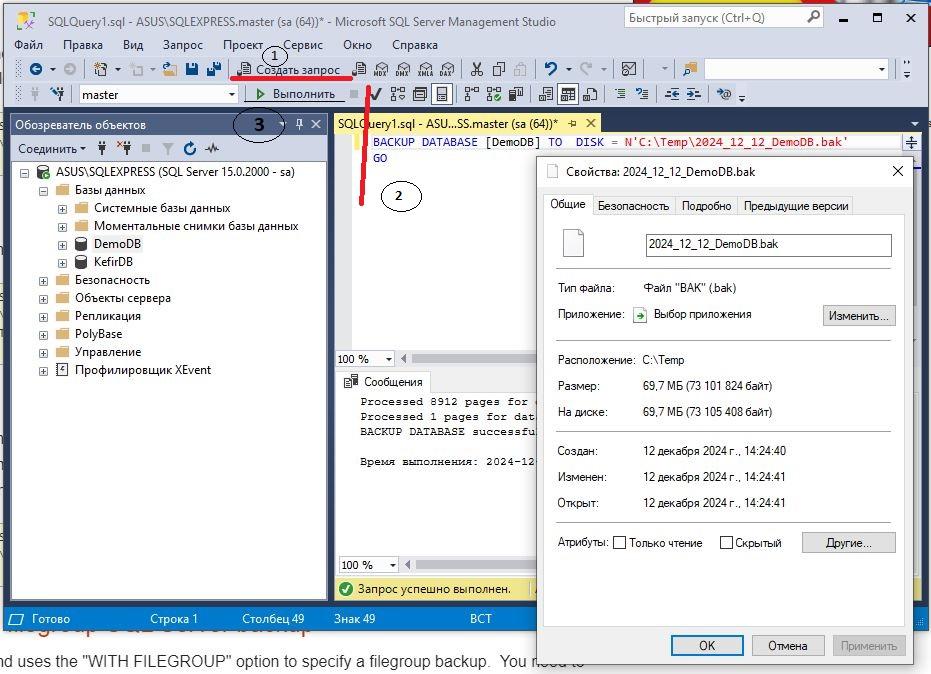931x674 pixels.
Task: Open the Справка menu
Action: [414, 45]
